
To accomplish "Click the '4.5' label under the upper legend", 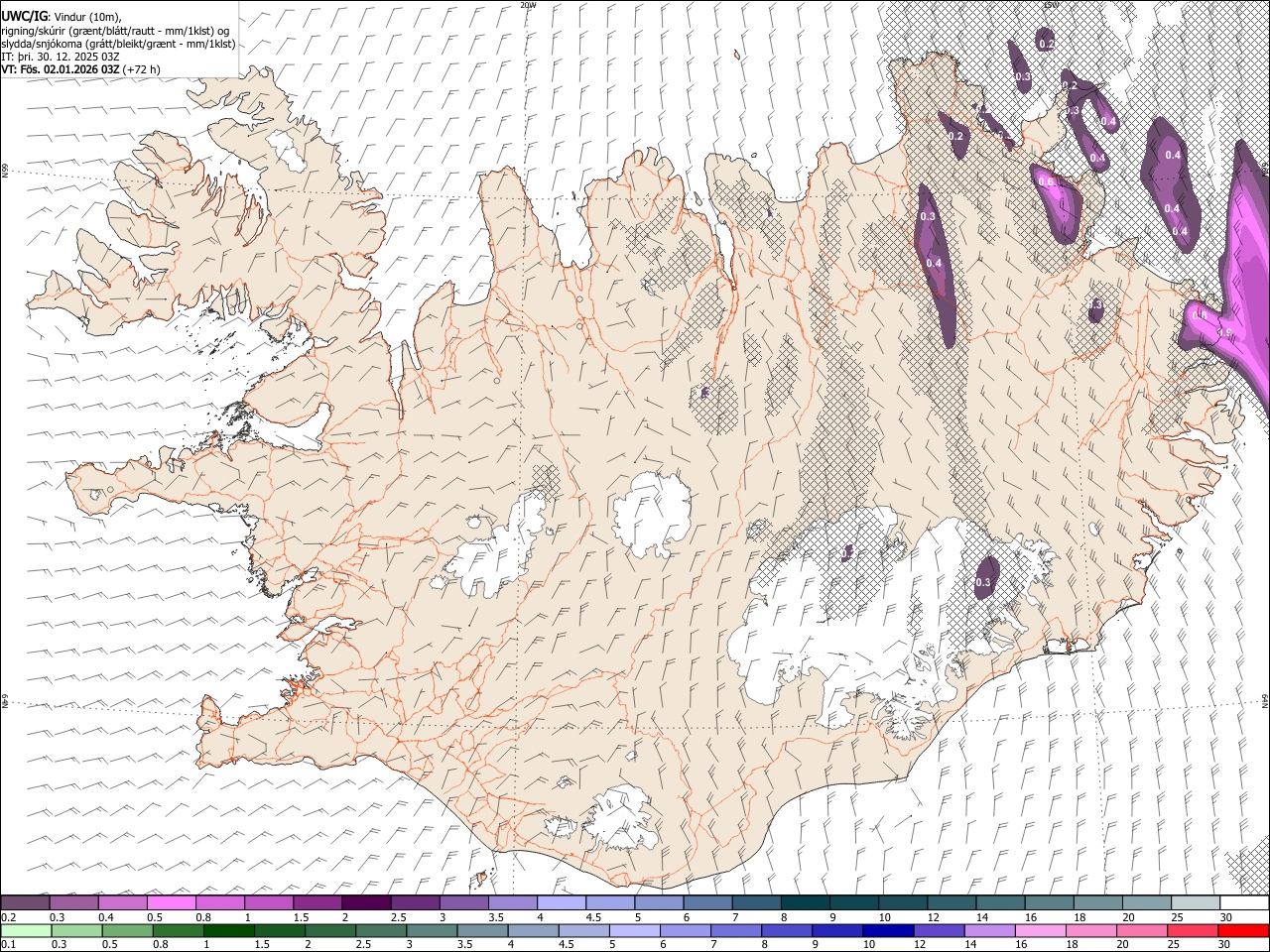I will tap(593, 917).
